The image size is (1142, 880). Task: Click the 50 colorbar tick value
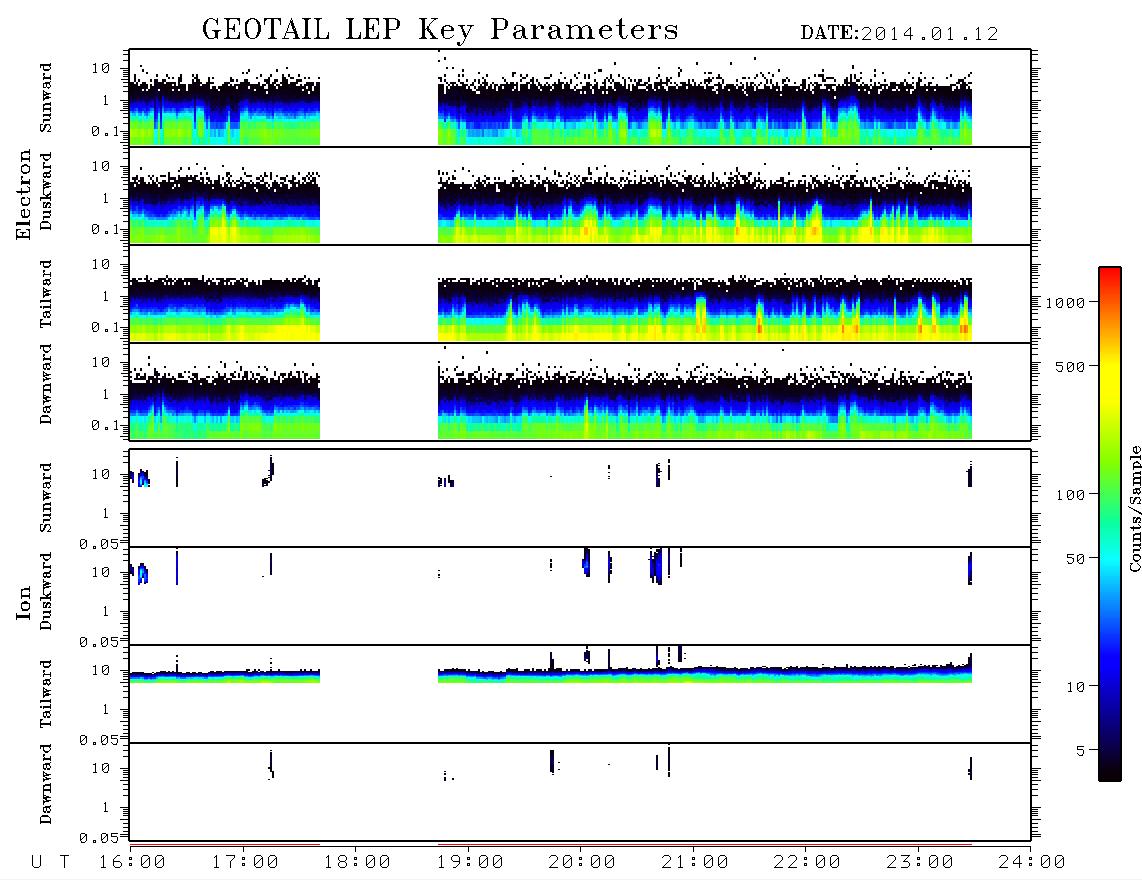click(x=1075, y=559)
